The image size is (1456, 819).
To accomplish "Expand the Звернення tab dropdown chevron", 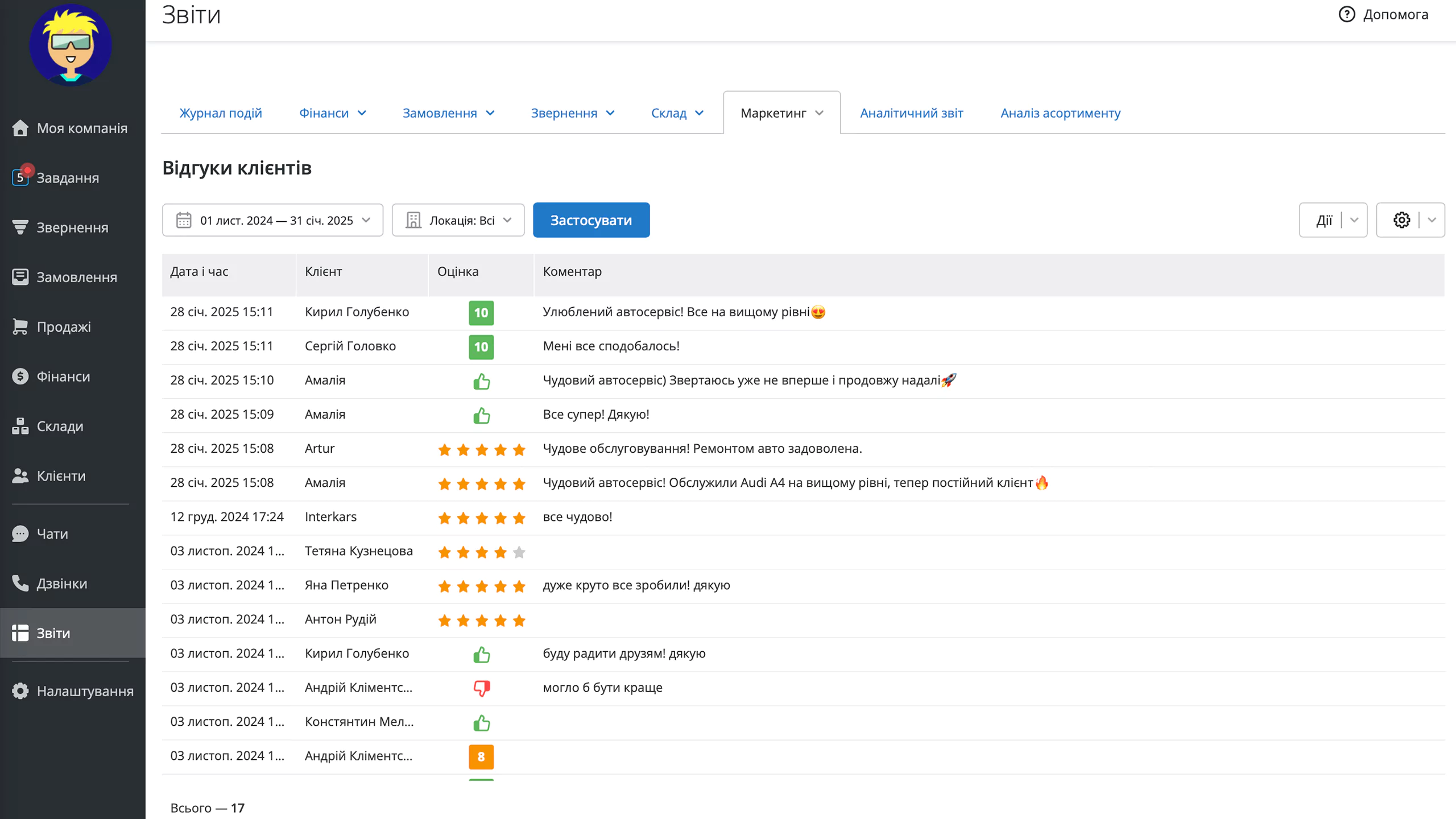I will [x=610, y=113].
